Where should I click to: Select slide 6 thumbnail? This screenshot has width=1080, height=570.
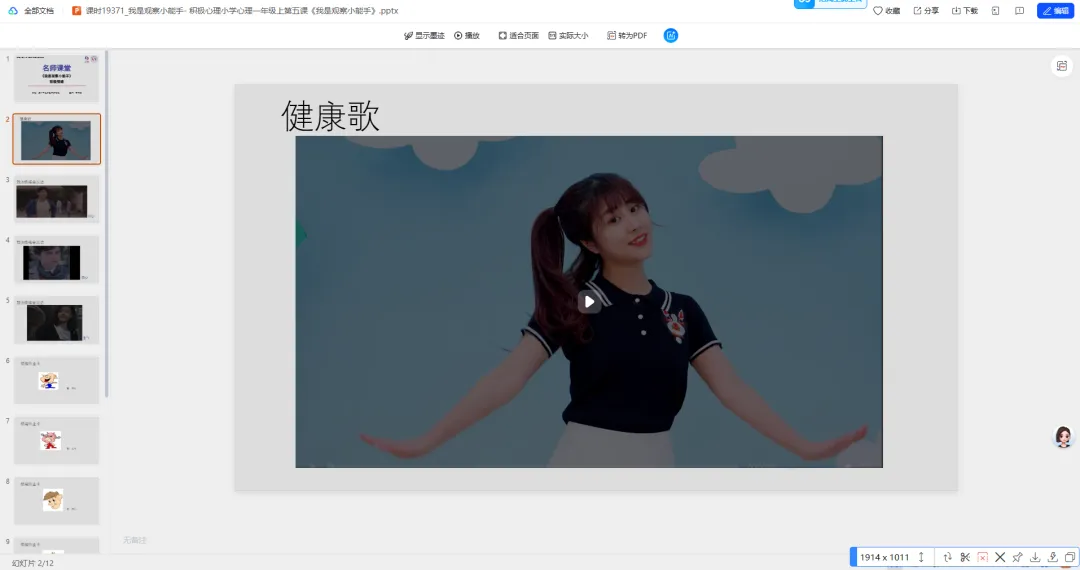(x=56, y=380)
